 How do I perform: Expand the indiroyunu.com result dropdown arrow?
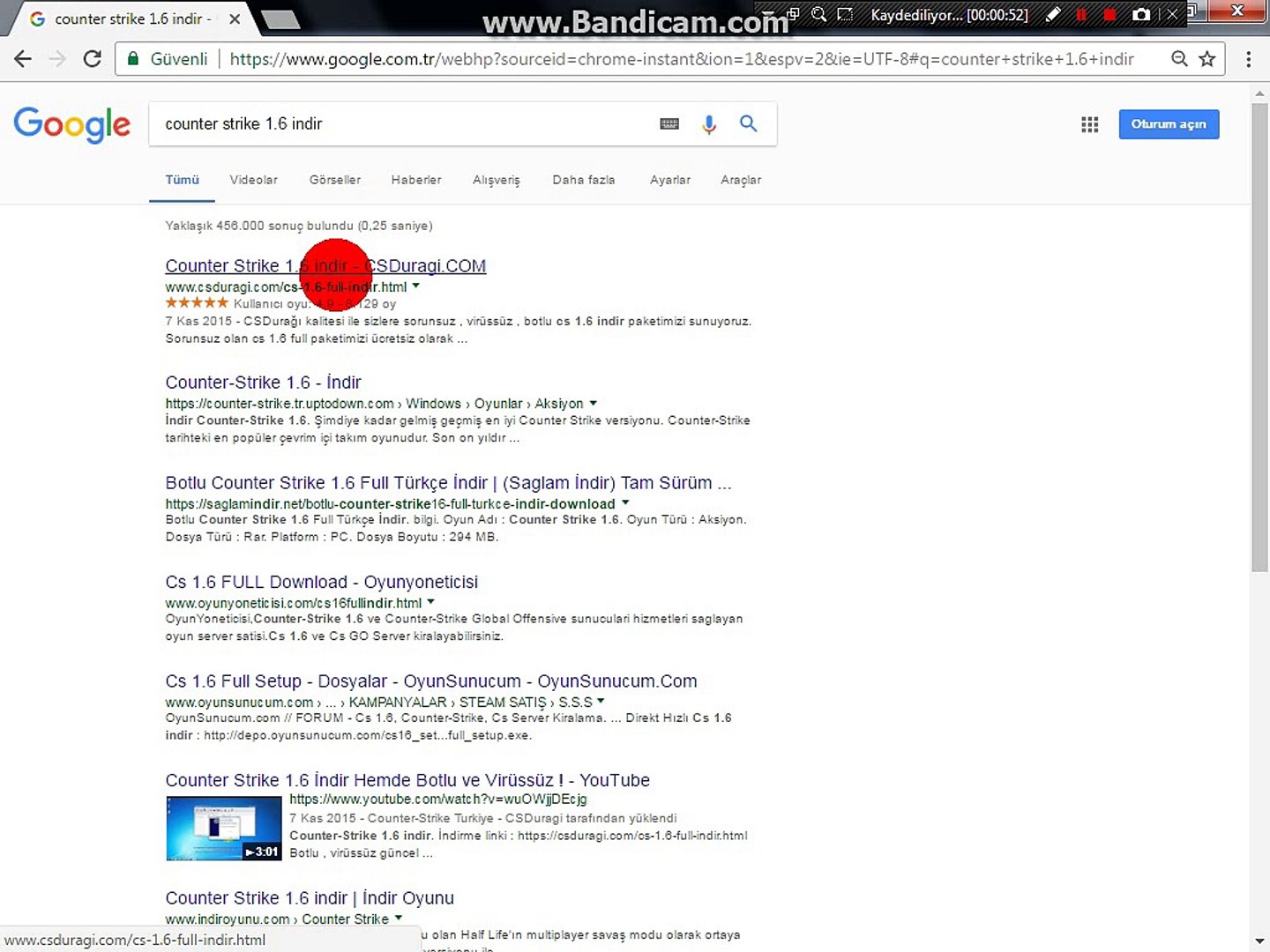pyautogui.click(x=399, y=918)
